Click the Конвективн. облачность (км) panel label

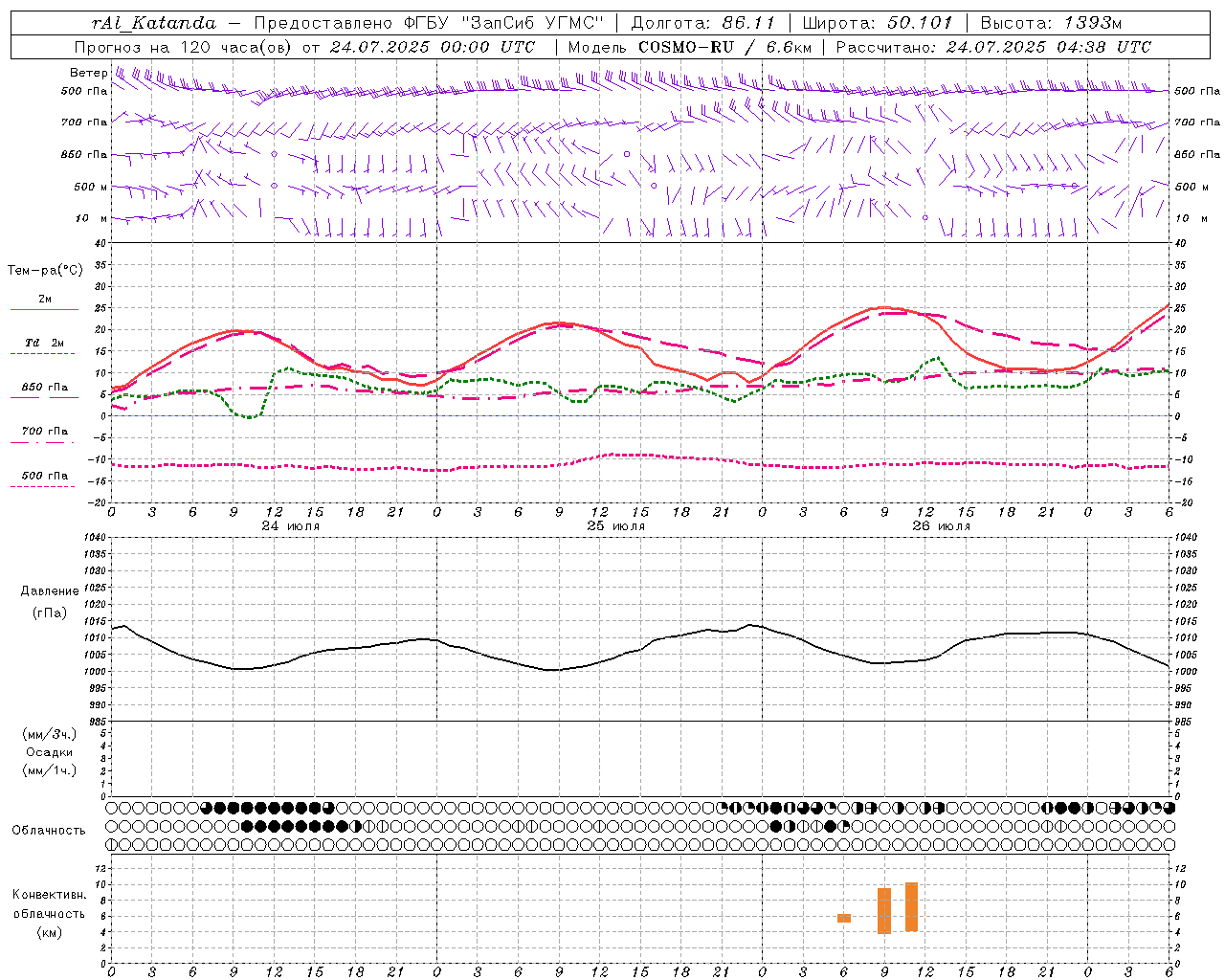coord(49,913)
